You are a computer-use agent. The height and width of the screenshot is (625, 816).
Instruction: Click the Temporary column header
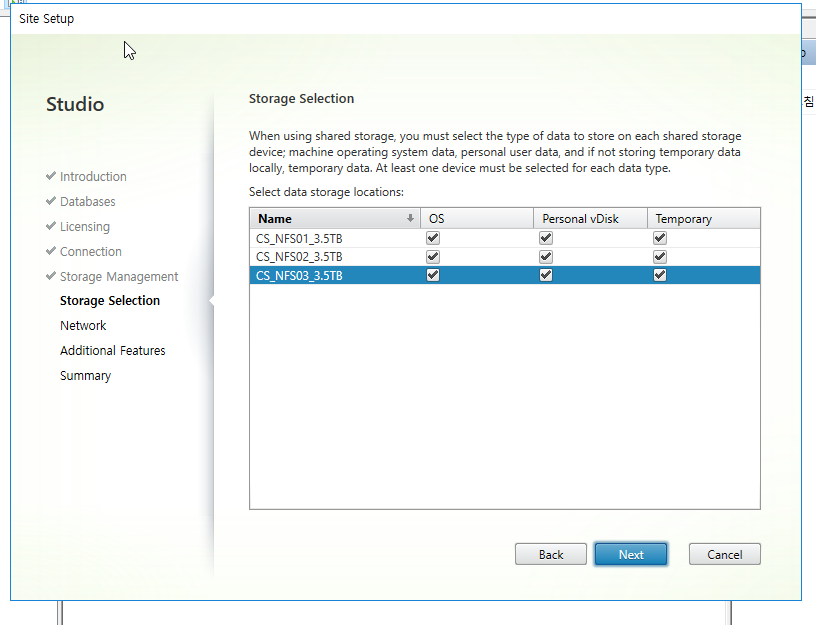tap(704, 219)
